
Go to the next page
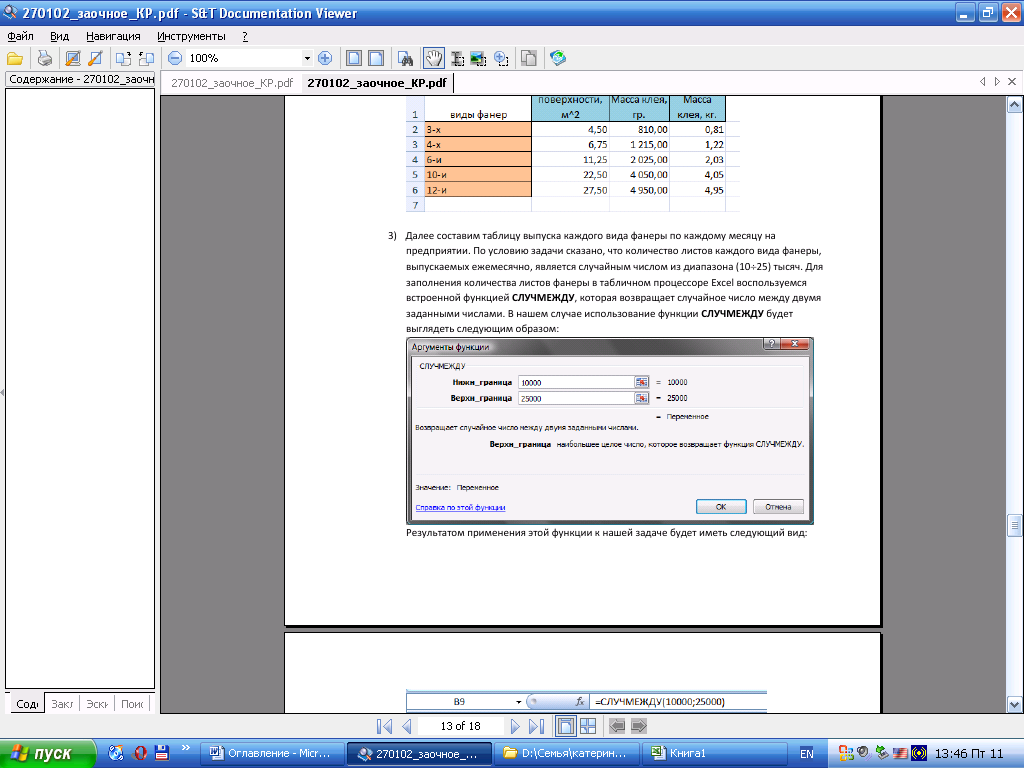[515, 726]
